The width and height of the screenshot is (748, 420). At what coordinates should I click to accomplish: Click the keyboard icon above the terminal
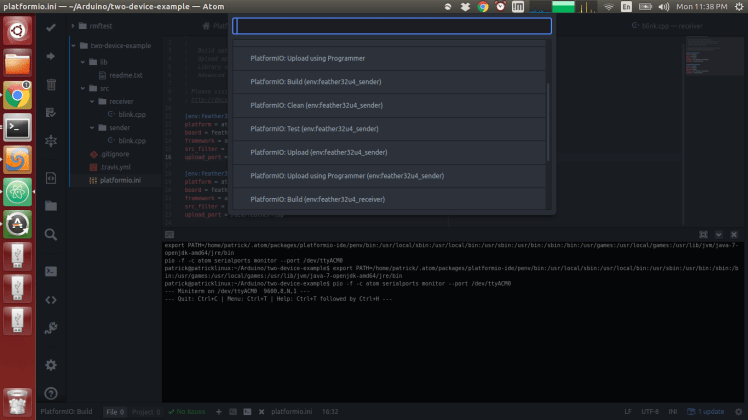click(x=169, y=234)
